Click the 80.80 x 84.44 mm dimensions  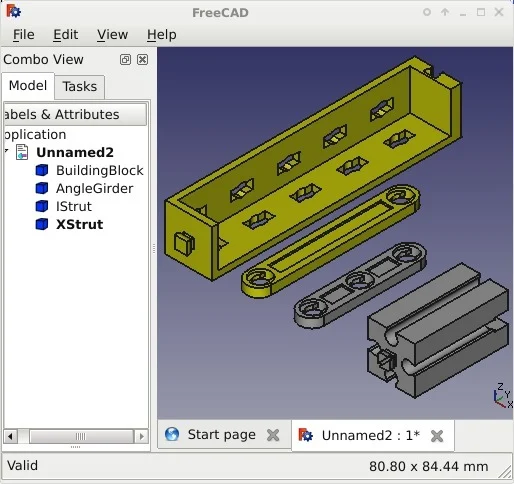[x=429, y=466]
